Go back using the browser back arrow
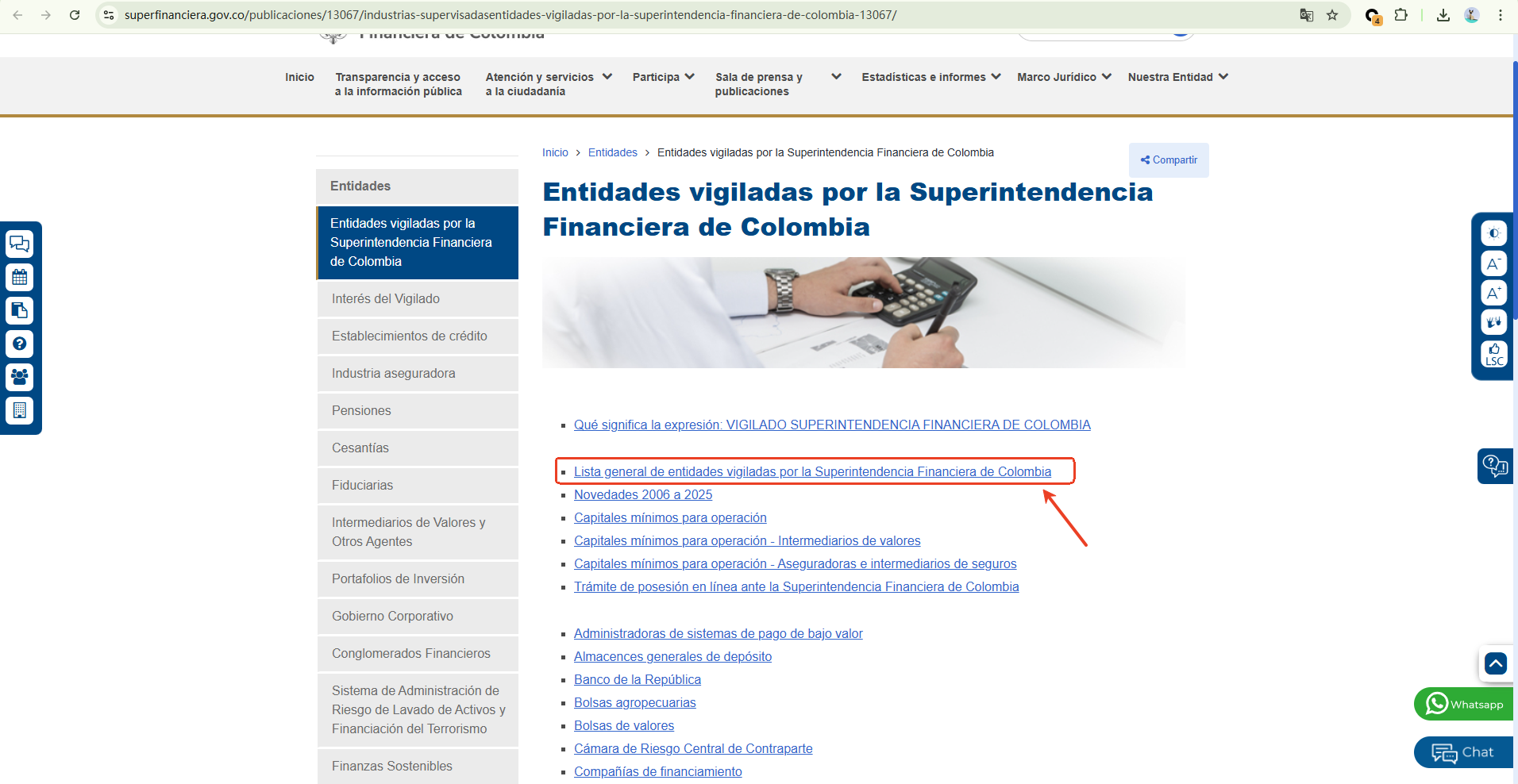Viewport: 1518px width, 784px height. point(17,15)
